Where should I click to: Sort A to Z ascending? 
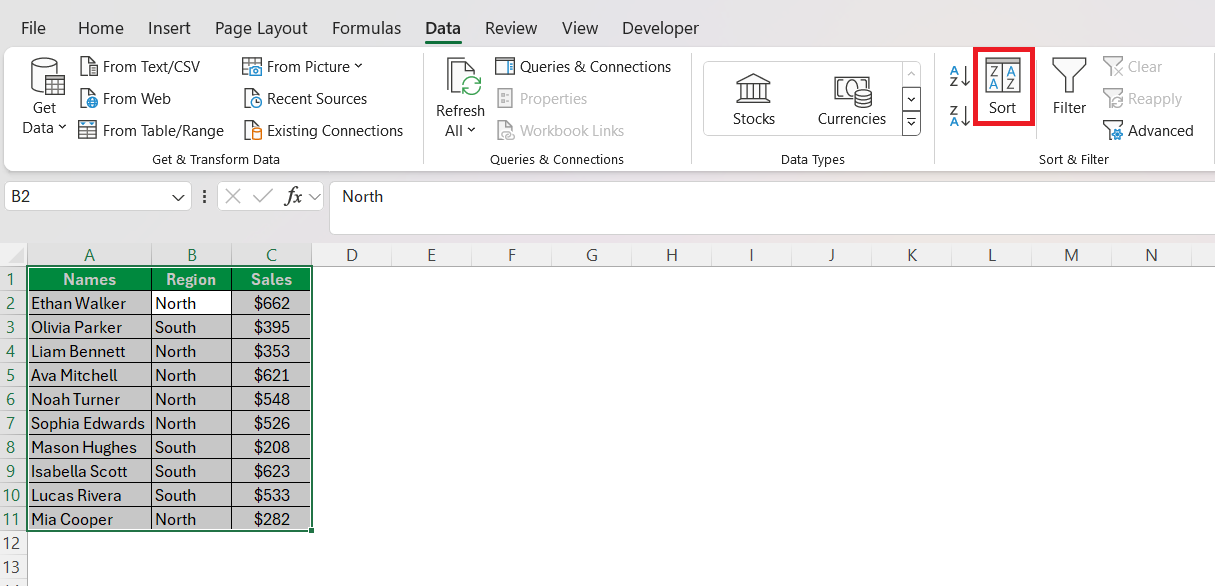pos(959,77)
